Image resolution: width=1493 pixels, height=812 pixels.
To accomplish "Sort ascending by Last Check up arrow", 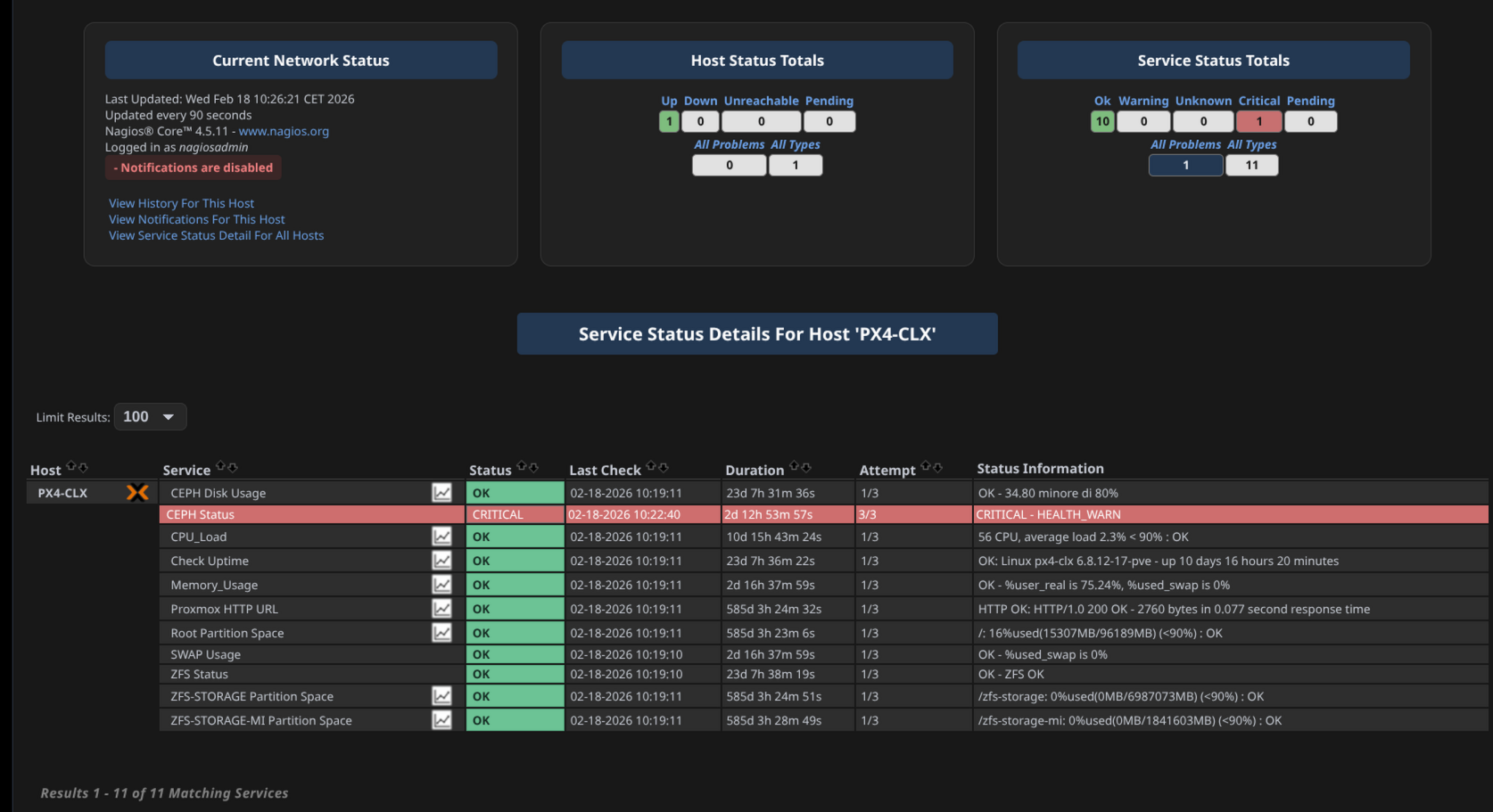I will coord(651,466).
